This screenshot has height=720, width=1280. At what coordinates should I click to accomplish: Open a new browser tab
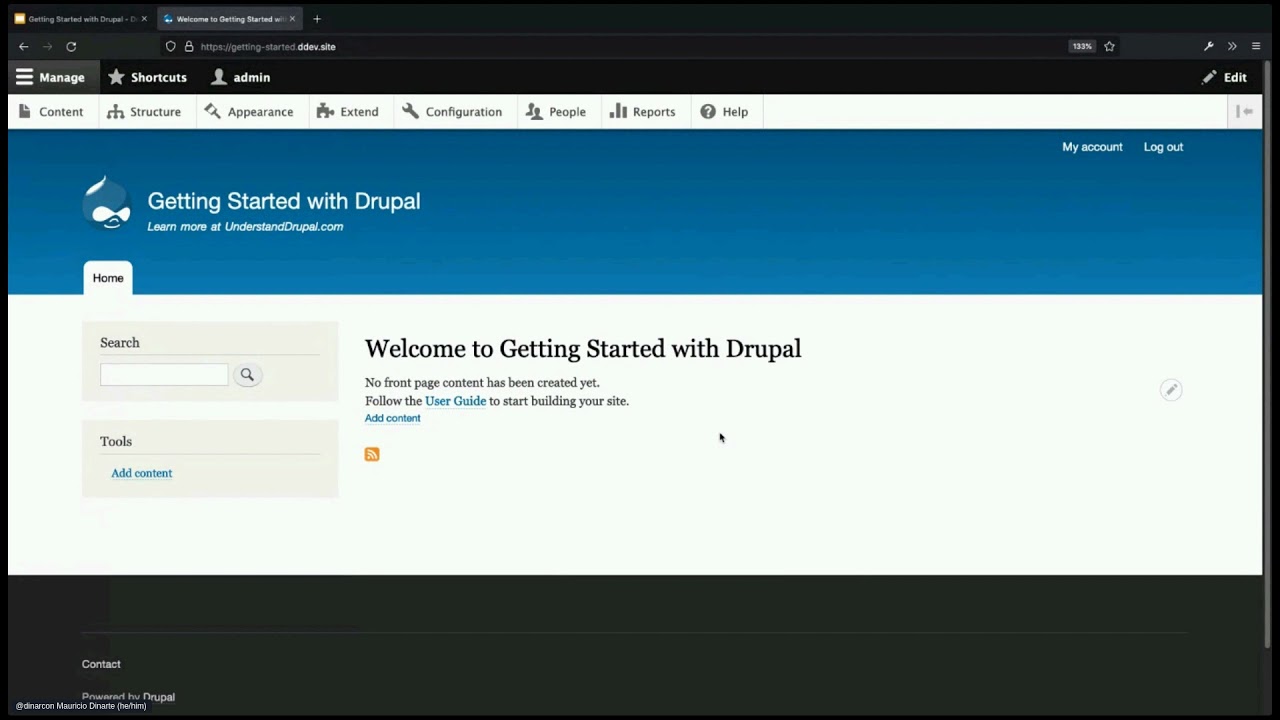[317, 19]
